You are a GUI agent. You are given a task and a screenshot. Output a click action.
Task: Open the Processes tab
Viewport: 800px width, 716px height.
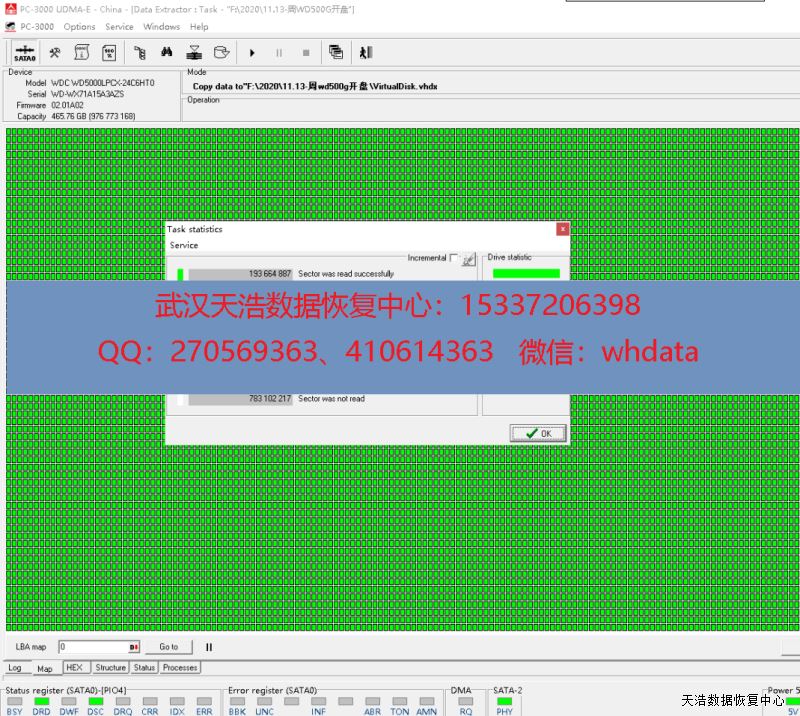tap(180, 667)
